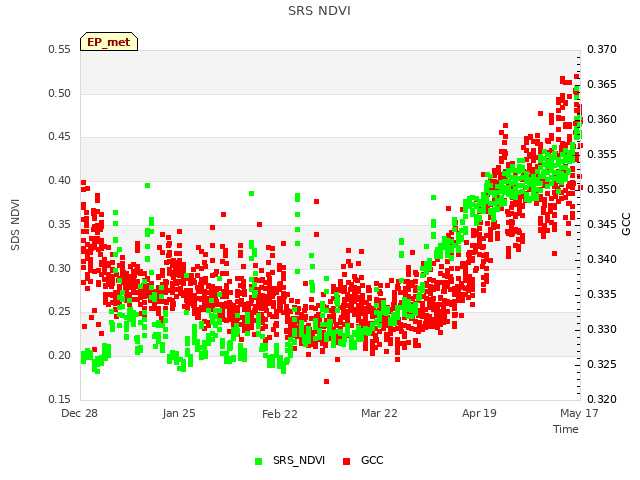Click the 0.365 right axis value
Screen dimensions: 640x480
602,84
